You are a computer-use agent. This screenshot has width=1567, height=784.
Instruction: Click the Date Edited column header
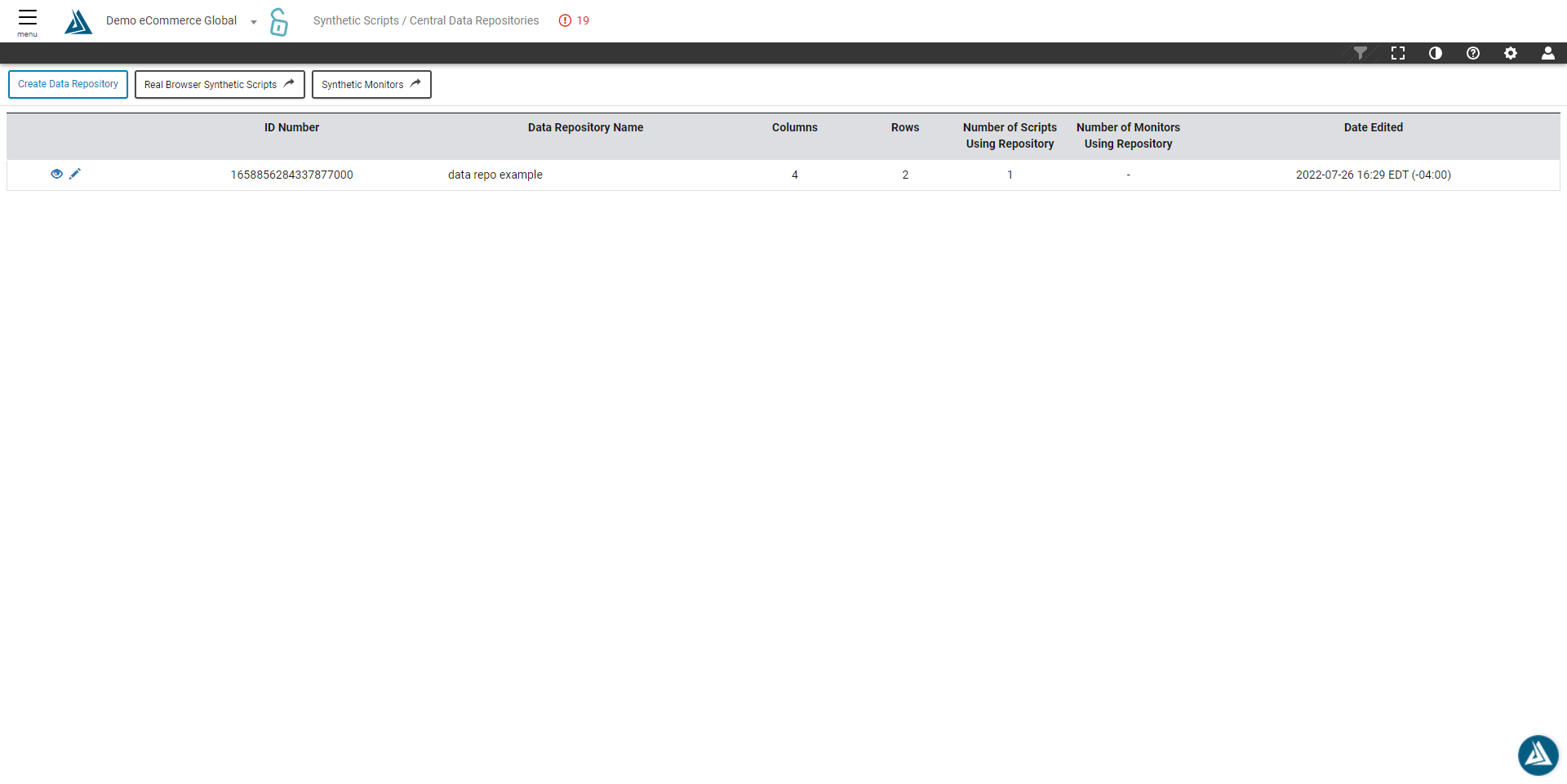pos(1373,127)
